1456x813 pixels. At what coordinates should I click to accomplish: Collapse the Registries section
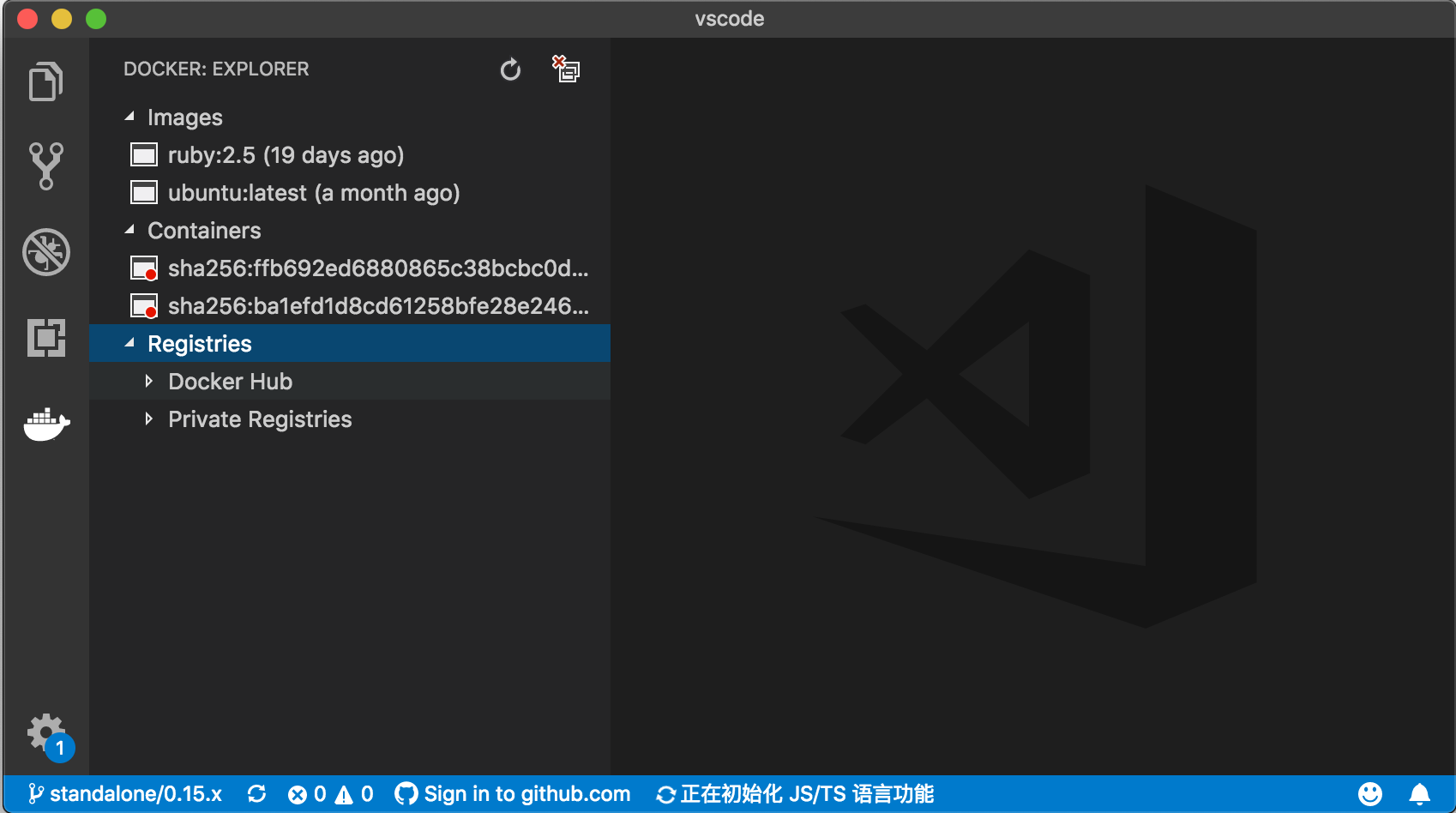(130, 343)
